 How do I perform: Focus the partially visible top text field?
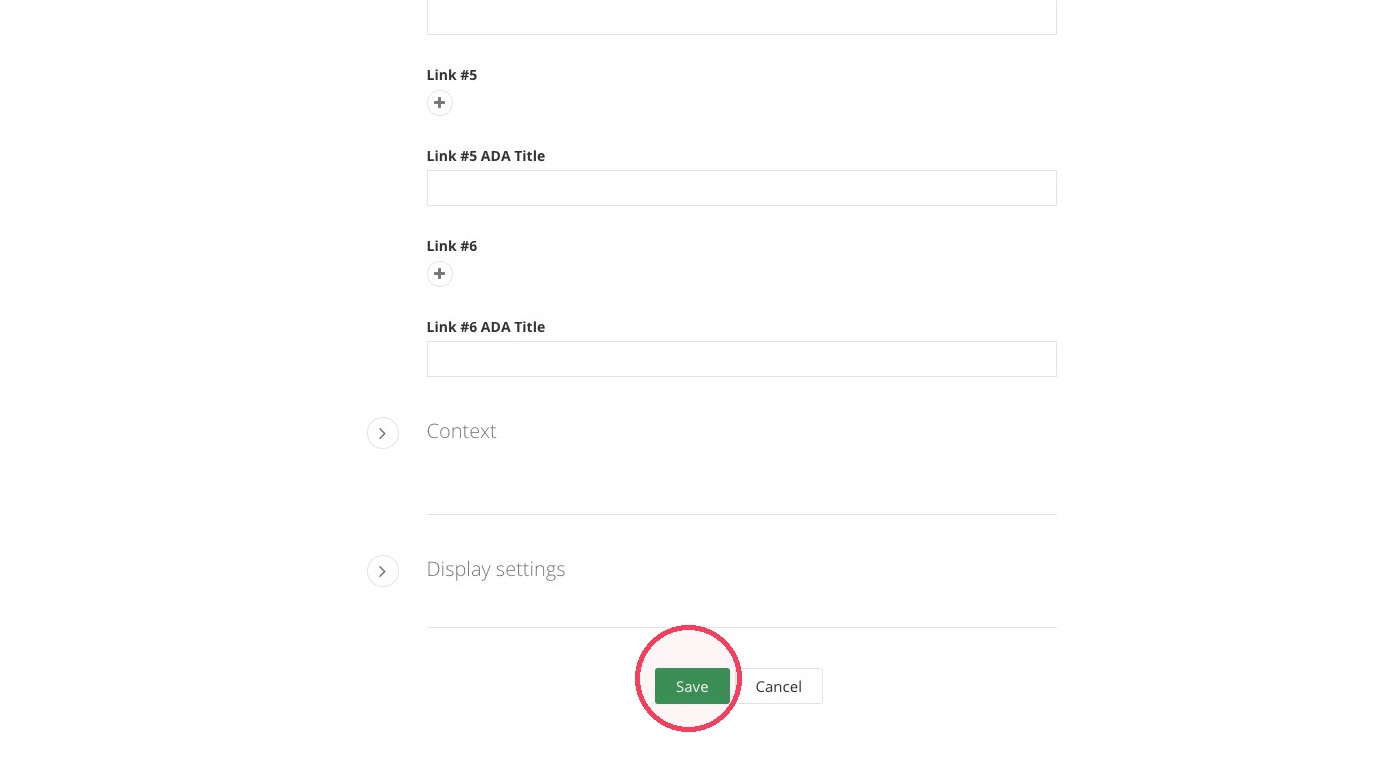741,17
